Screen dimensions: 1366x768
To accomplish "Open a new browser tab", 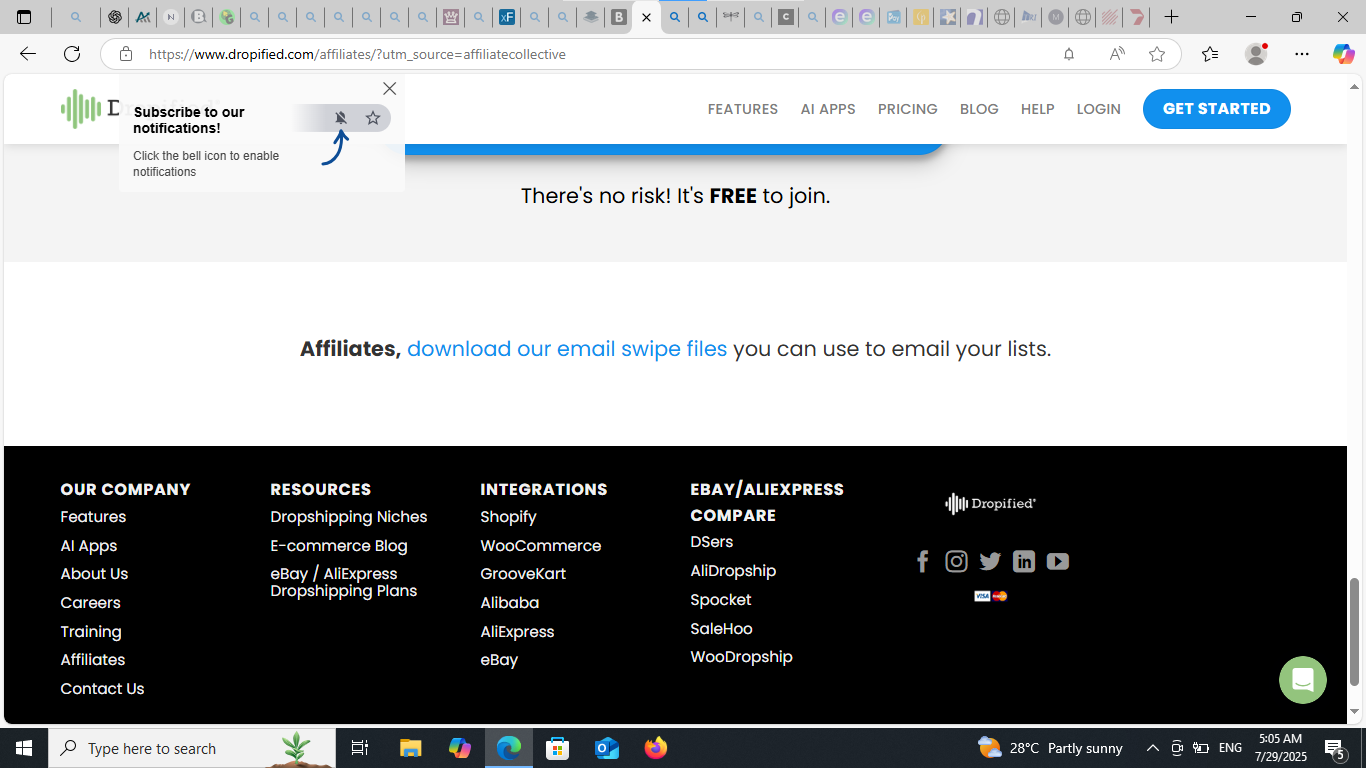I will 1172,17.
